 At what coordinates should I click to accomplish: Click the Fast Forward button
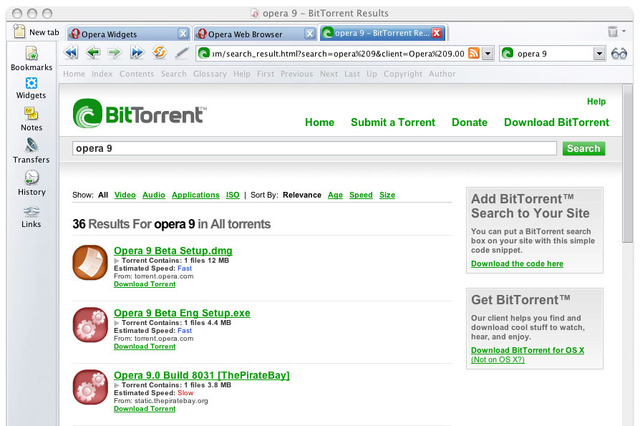(x=137, y=53)
